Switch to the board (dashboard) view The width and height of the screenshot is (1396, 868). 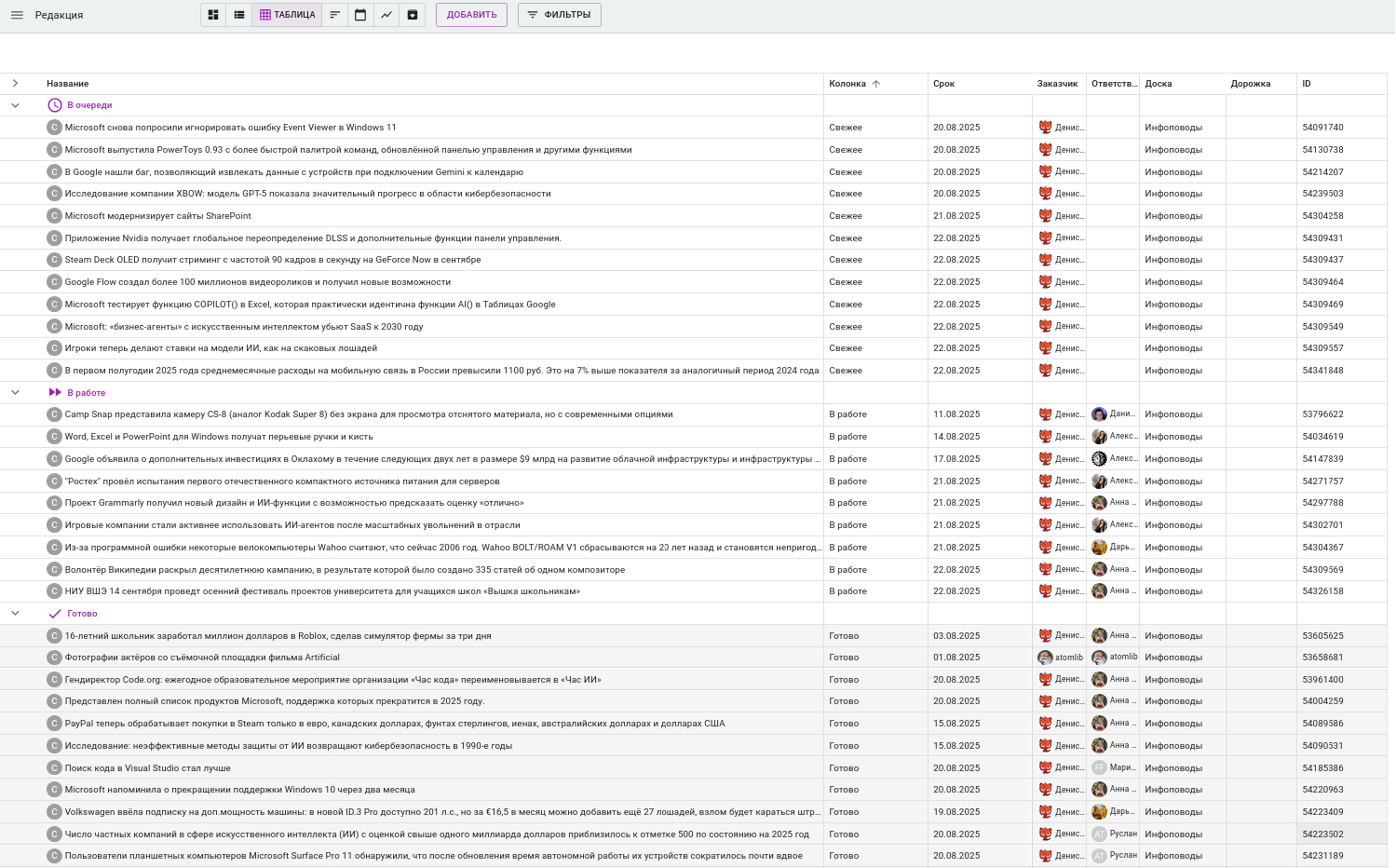tap(213, 15)
